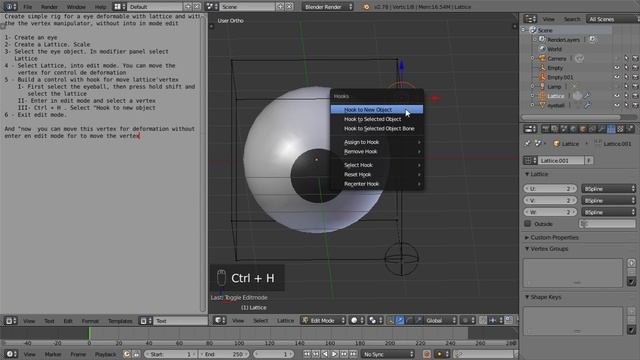
Task: Toggle the 3D manipulator widget
Action: pos(390,320)
